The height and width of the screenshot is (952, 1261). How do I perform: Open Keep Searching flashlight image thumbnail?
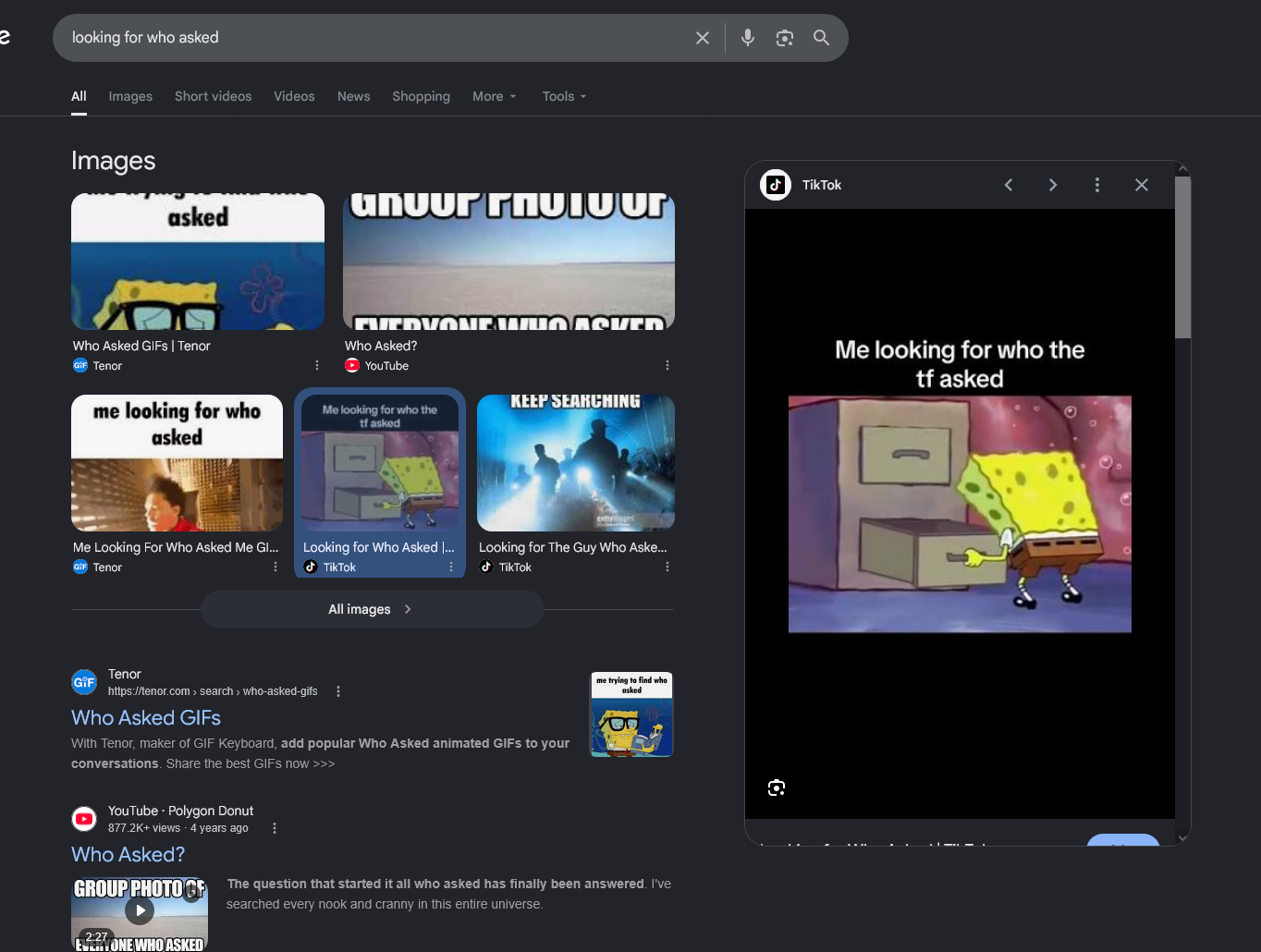tap(576, 463)
